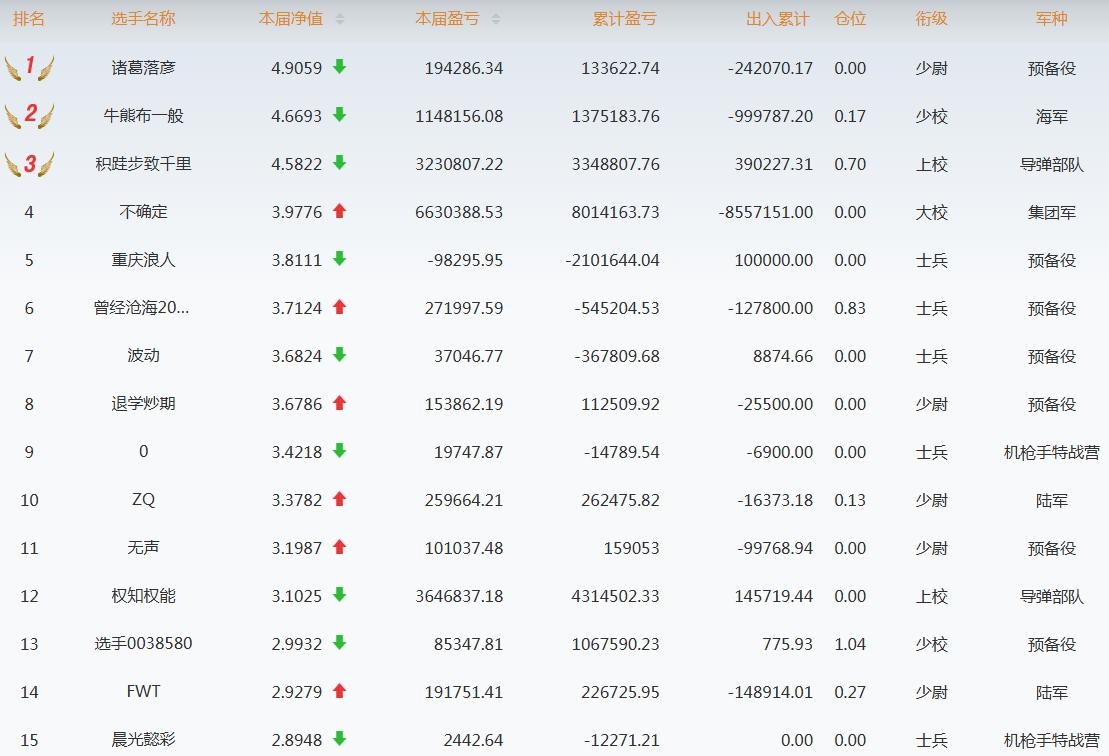Viewport: 1109px width, 756px height.
Task: Click green down arrow beside 3.1025
Action: (x=339, y=595)
